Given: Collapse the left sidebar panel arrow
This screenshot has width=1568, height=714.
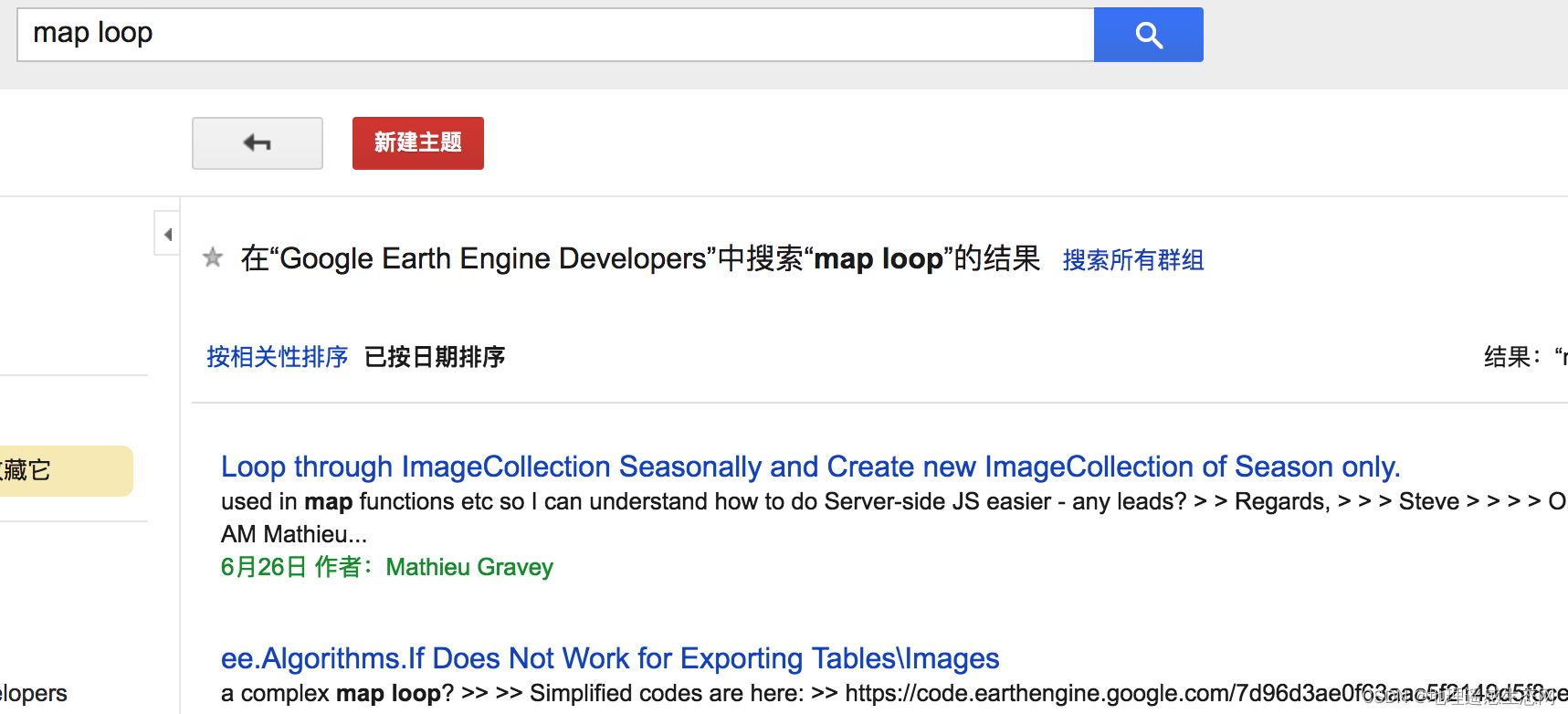Looking at the screenshot, I should 168,235.
